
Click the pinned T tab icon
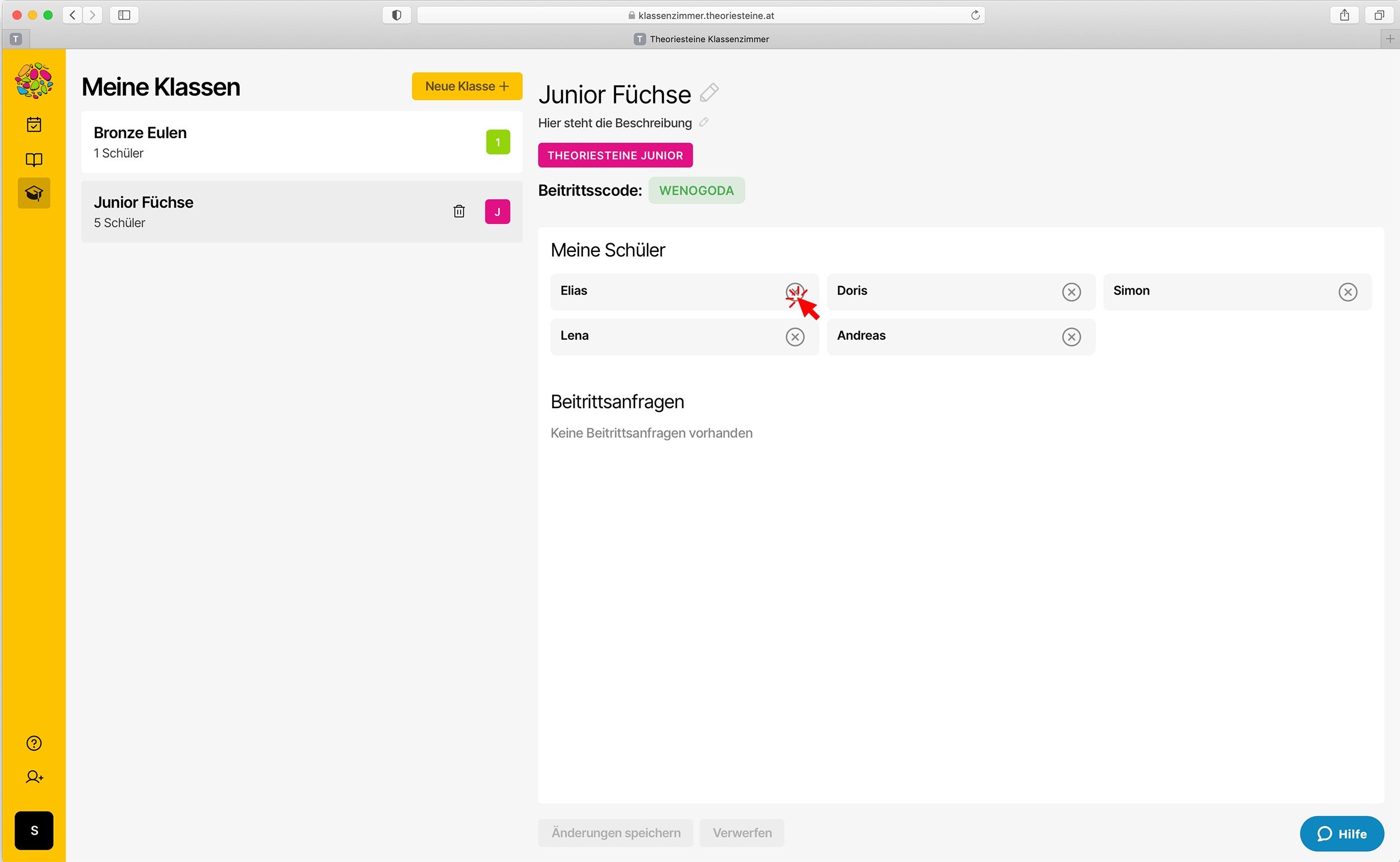pyautogui.click(x=16, y=39)
